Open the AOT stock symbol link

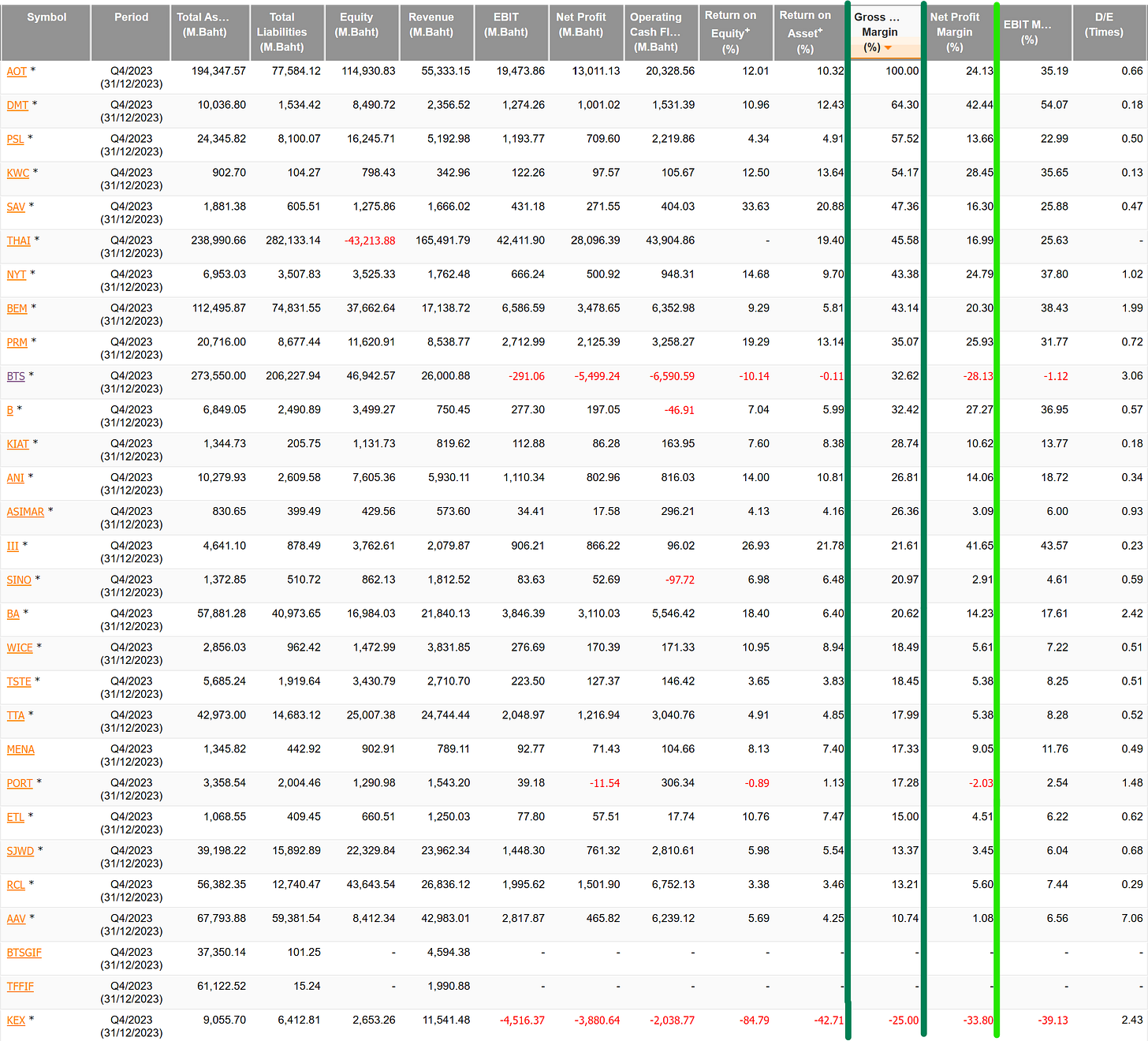pos(17,72)
